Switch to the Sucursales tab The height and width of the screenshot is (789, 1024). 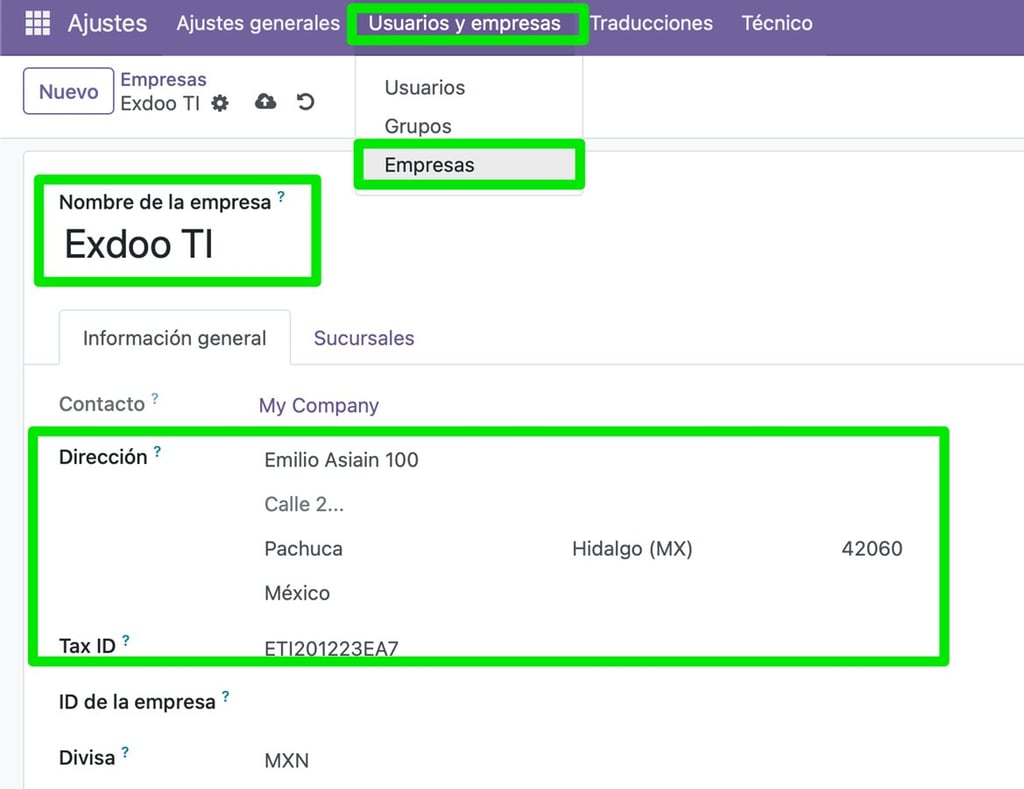(x=364, y=338)
